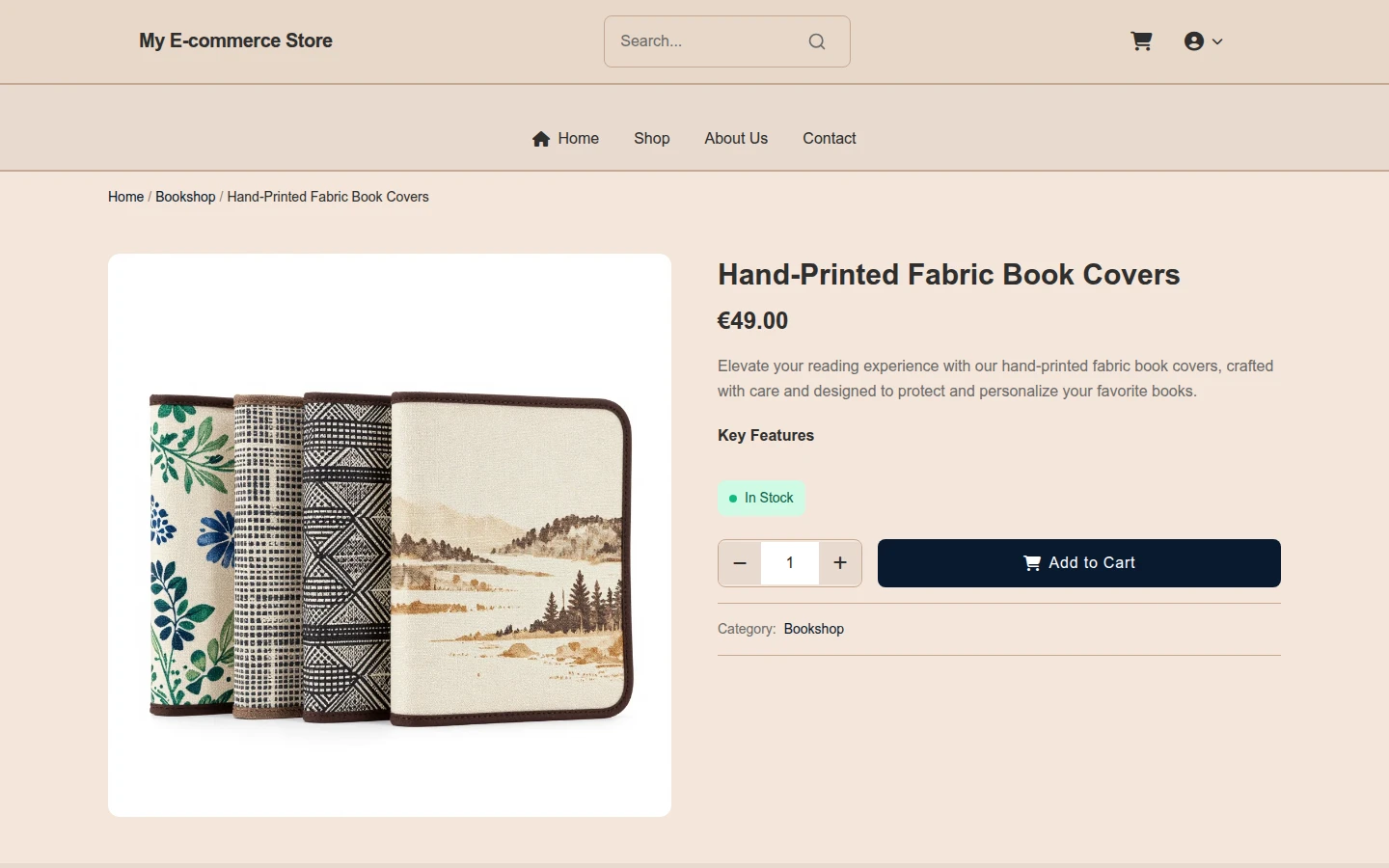
Task: Click the €49.00 price
Action: click(752, 321)
